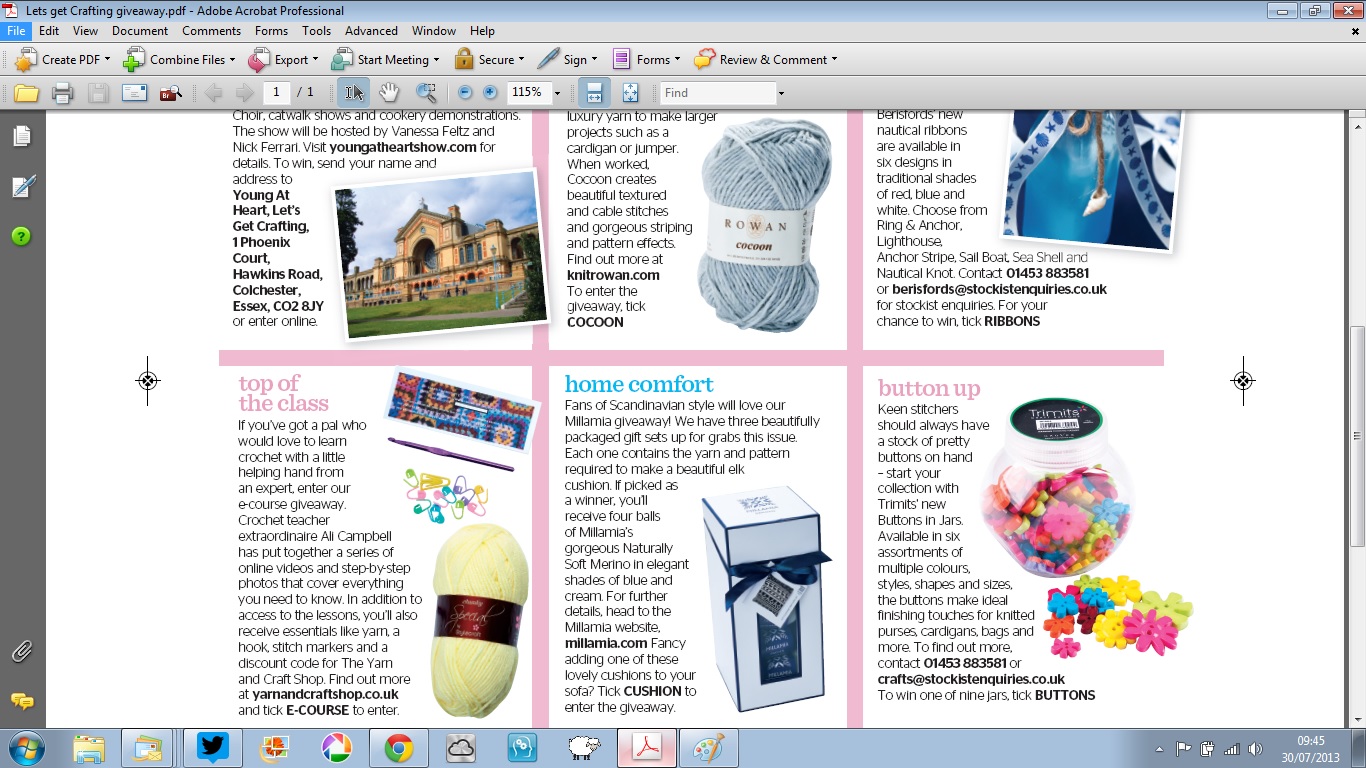Click the Save disk icon
Screen dimensions: 1366x768
pos(98,93)
